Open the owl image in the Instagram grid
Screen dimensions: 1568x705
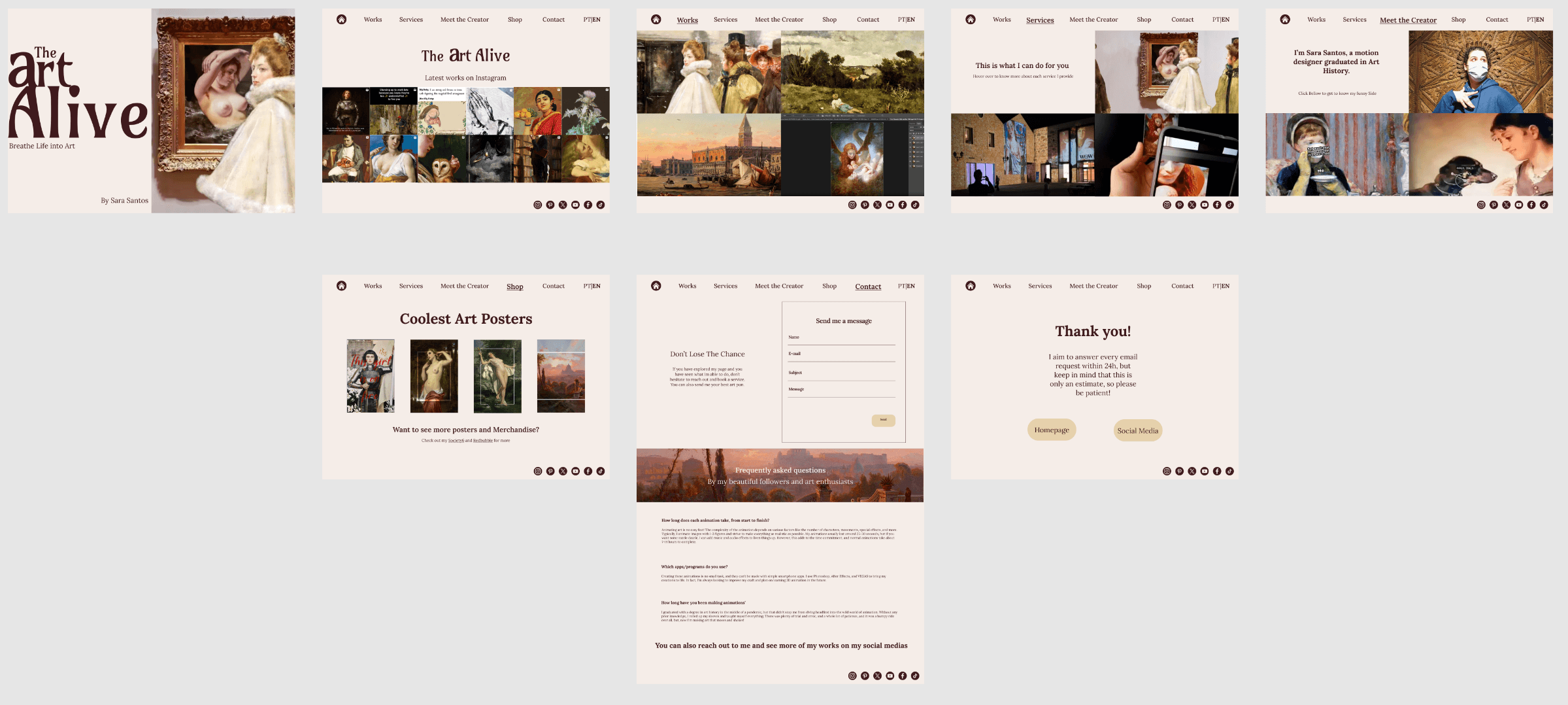point(443,159)
